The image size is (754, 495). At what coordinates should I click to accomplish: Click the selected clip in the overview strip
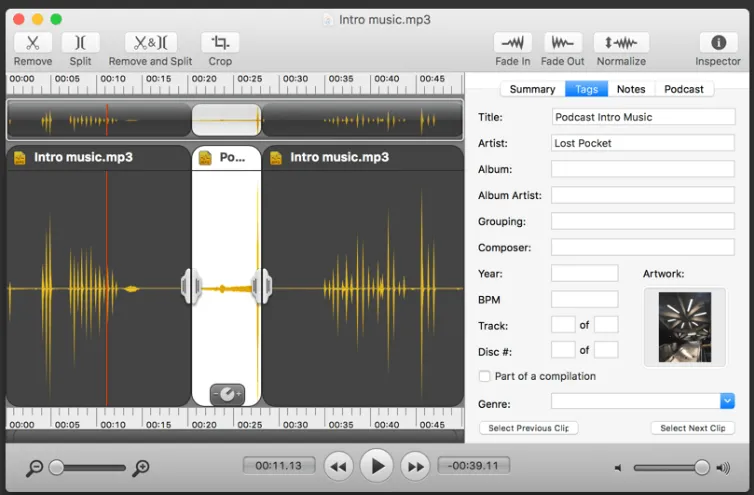226,120
